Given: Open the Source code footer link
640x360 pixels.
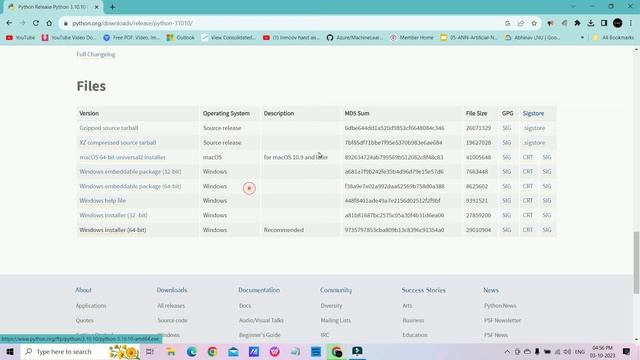Looking at the screenshot, I should (172, 320).
